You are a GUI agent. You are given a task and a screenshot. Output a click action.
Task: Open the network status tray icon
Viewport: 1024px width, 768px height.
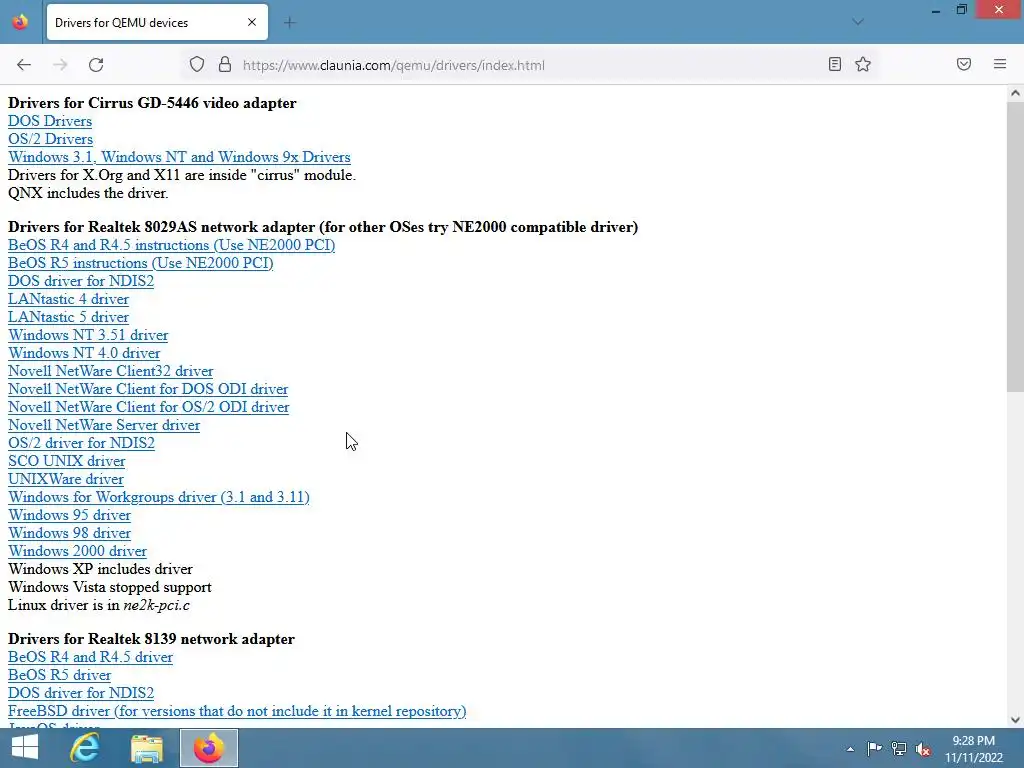point(899,749)
